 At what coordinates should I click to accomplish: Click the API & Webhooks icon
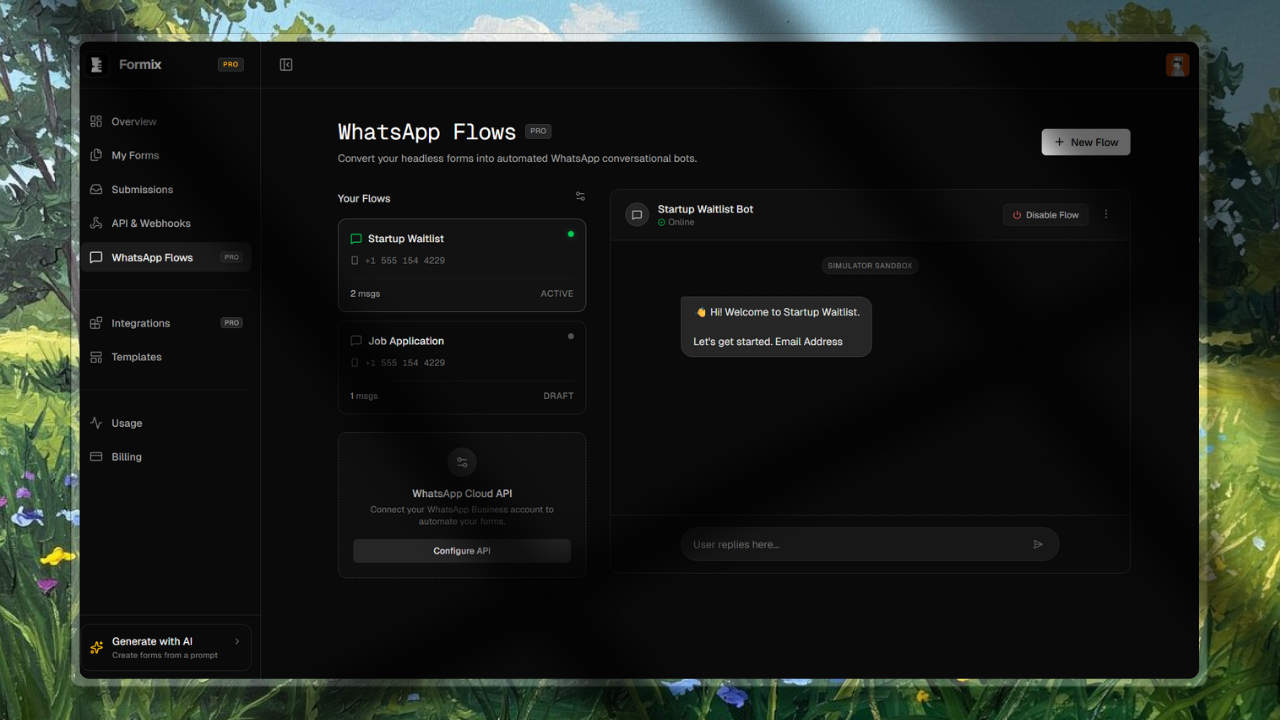(96, 224)
